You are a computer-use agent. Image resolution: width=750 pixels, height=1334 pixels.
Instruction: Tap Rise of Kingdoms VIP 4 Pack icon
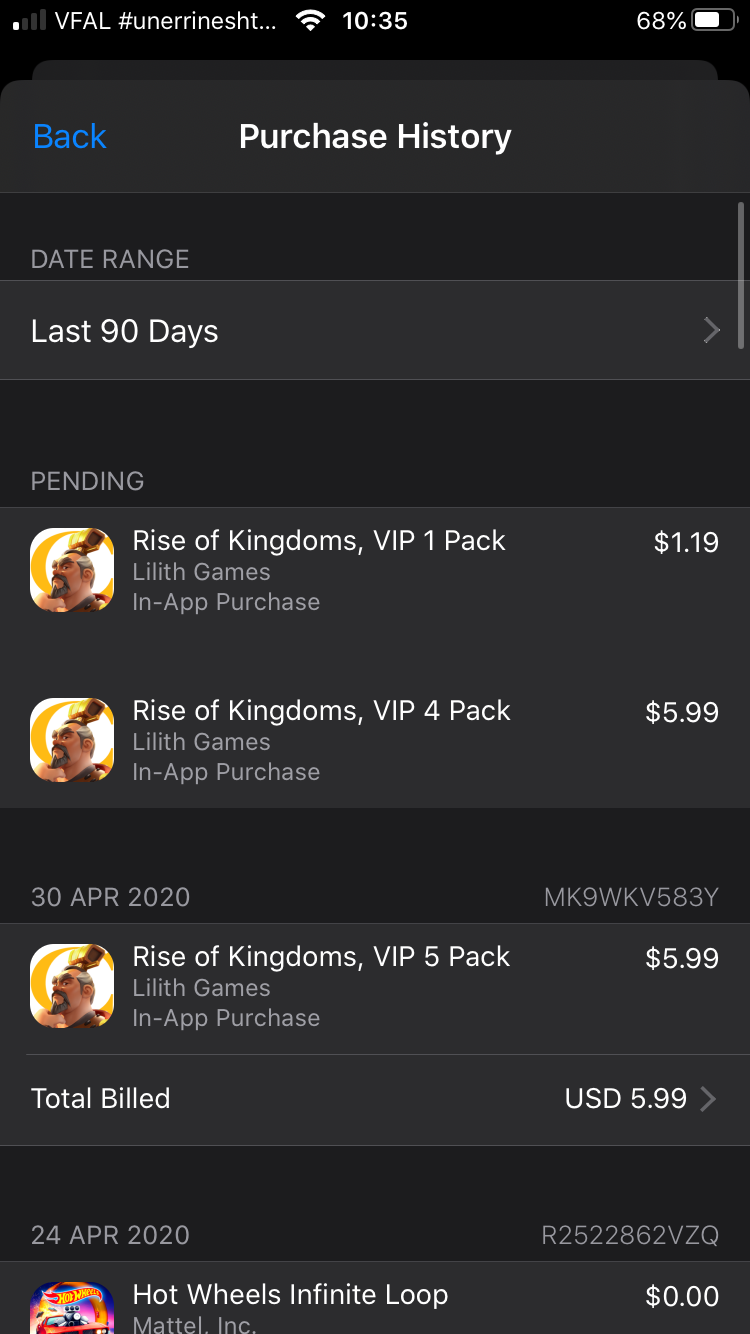click(x=72, y=740)
